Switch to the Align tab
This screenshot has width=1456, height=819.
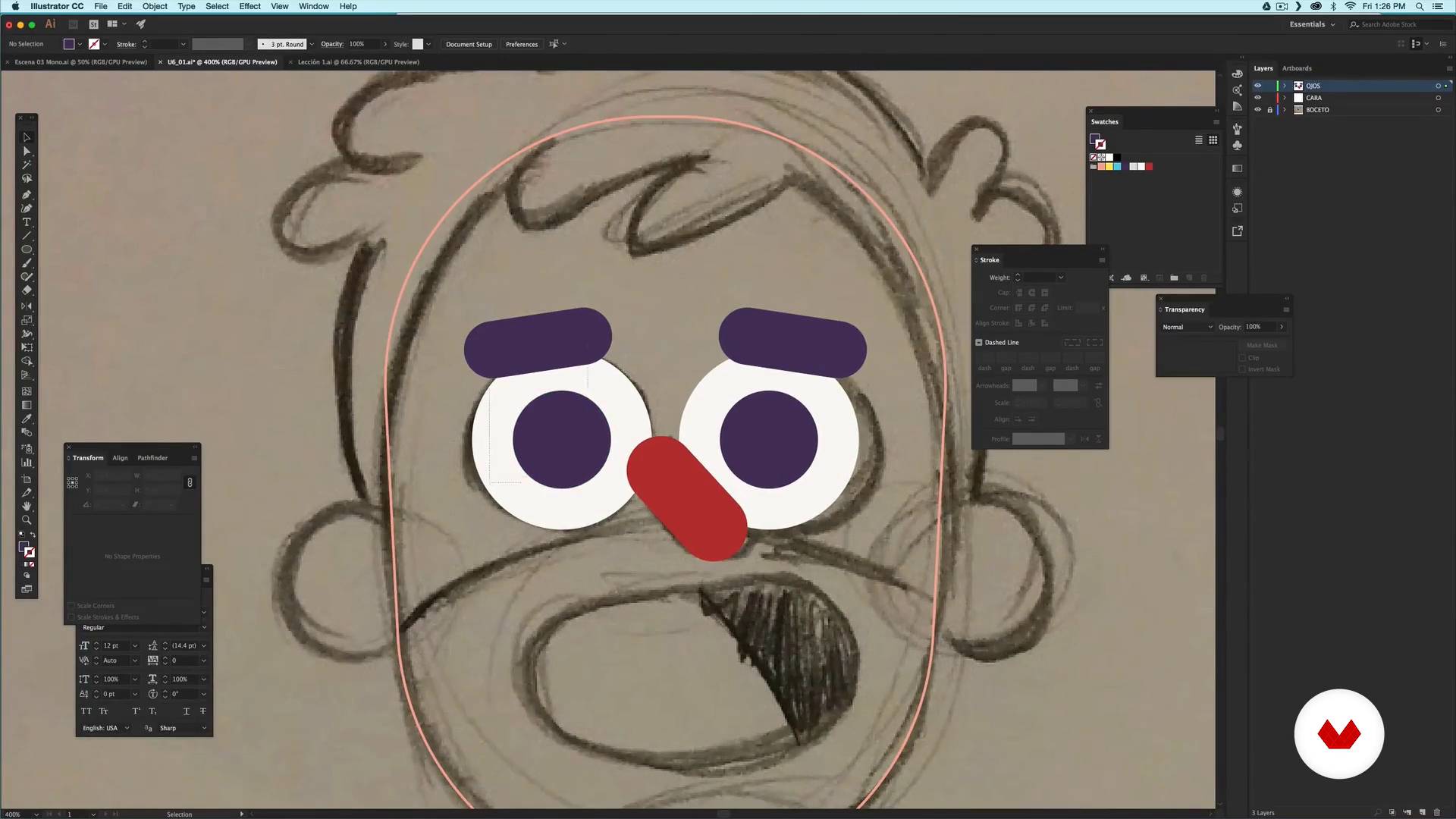(x=120, y=458)
